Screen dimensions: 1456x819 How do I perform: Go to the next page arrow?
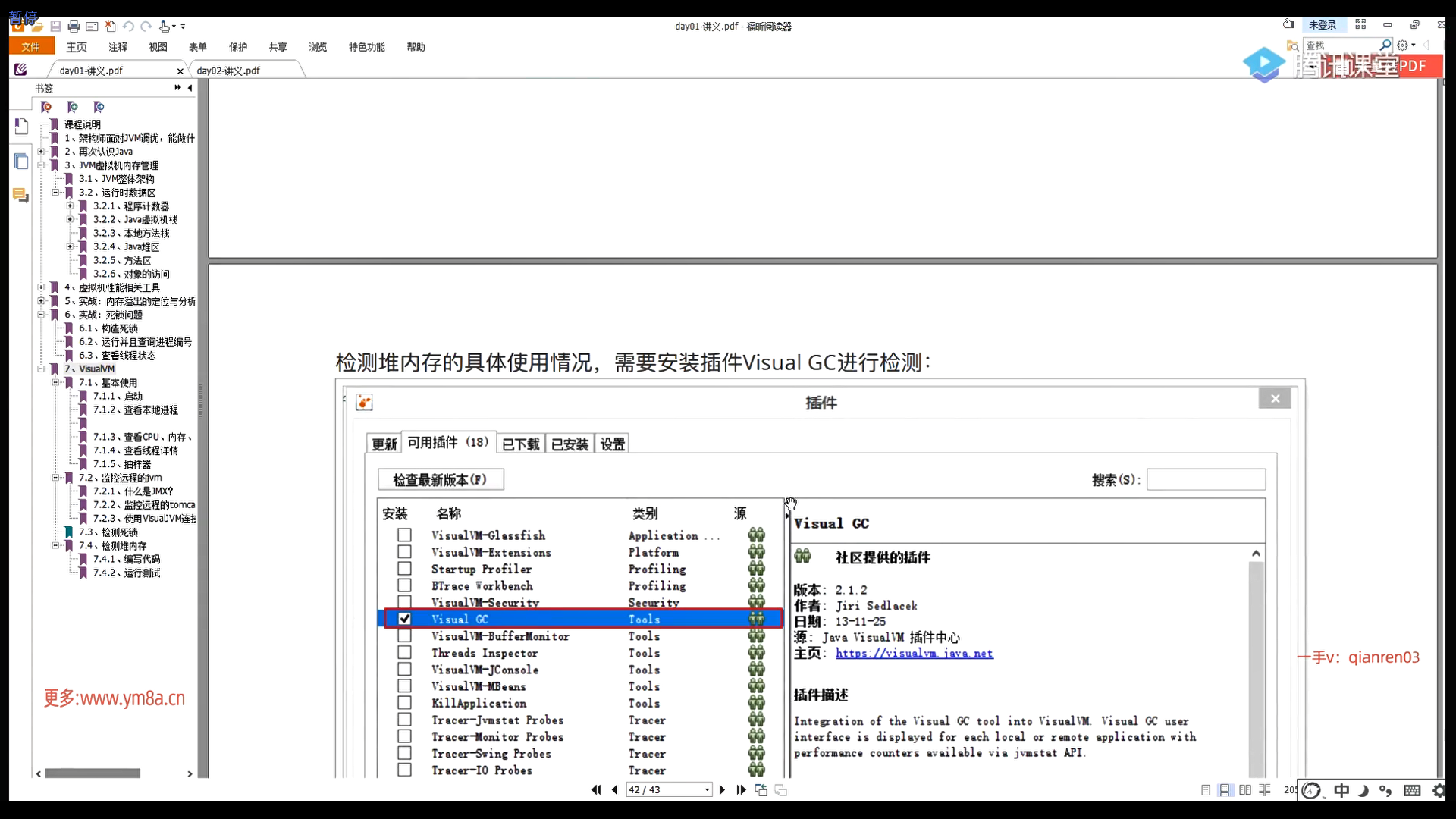point(722,790)
